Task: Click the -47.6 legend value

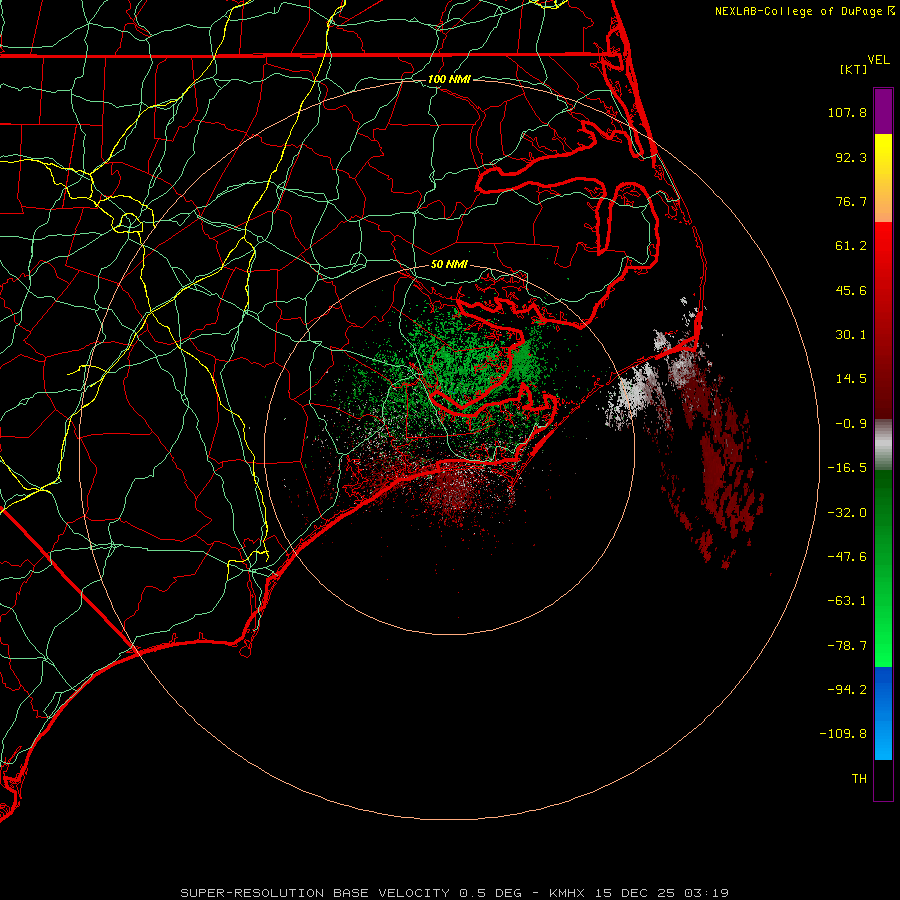Action: point(847,557)
